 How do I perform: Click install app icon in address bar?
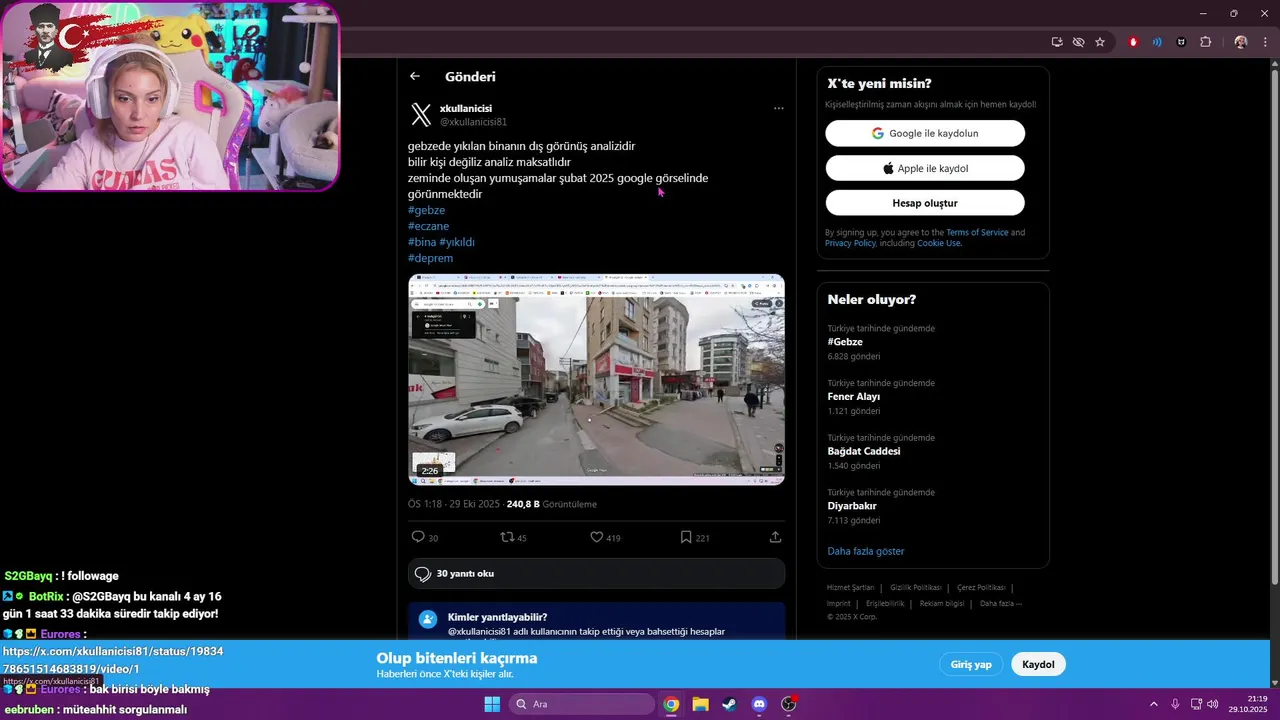point(1057,42)
